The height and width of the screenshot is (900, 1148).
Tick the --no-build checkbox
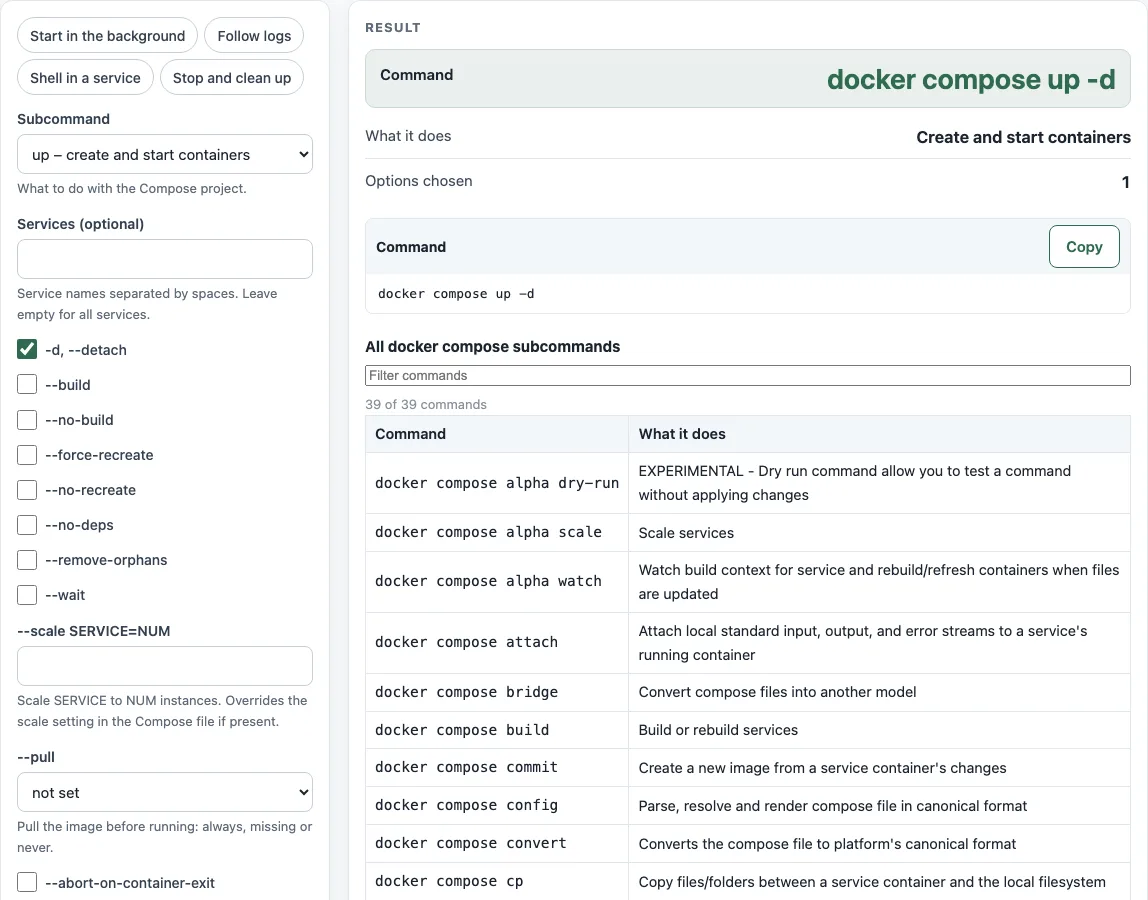[27, 420]
